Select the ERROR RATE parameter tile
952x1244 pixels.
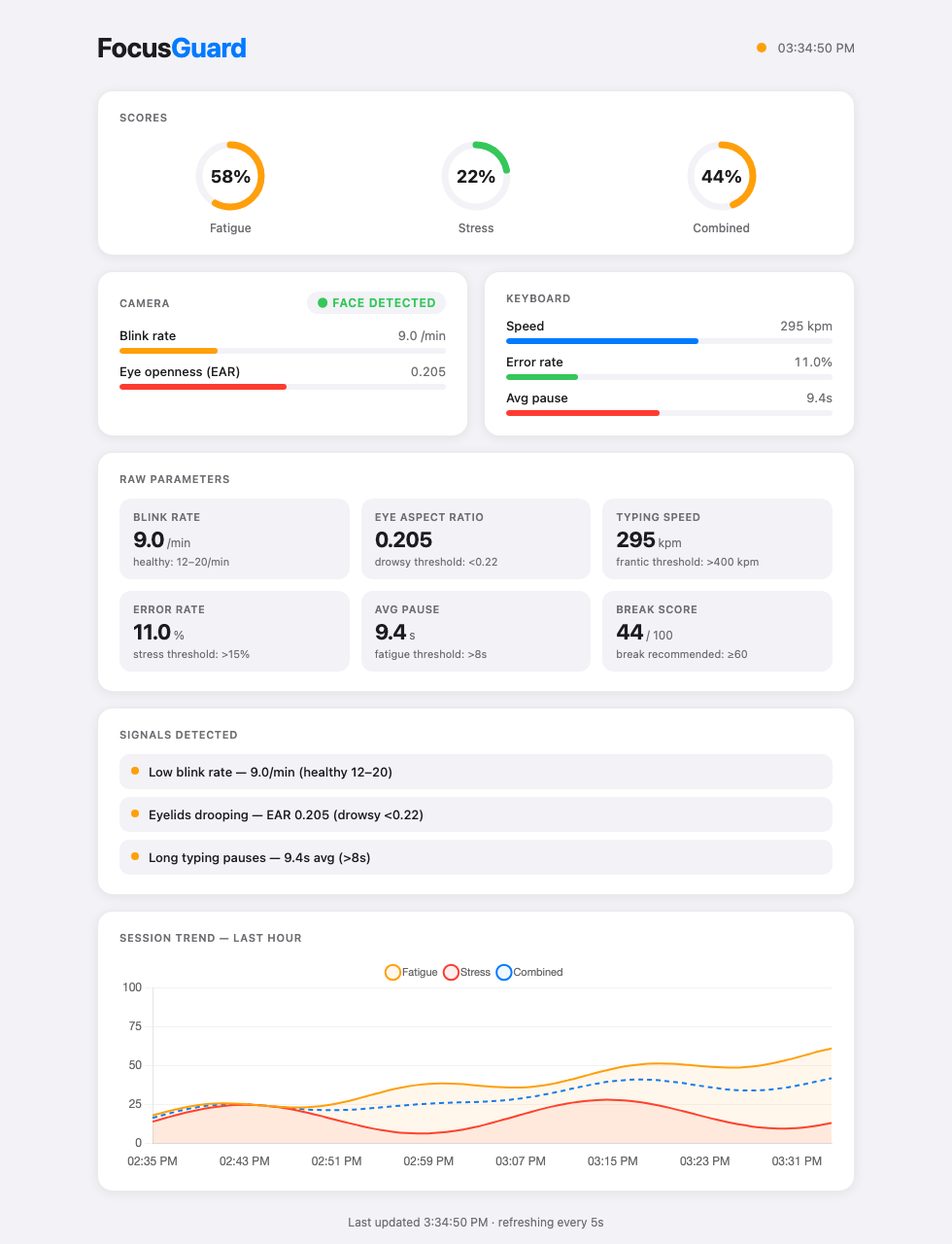tap(234, 632)
